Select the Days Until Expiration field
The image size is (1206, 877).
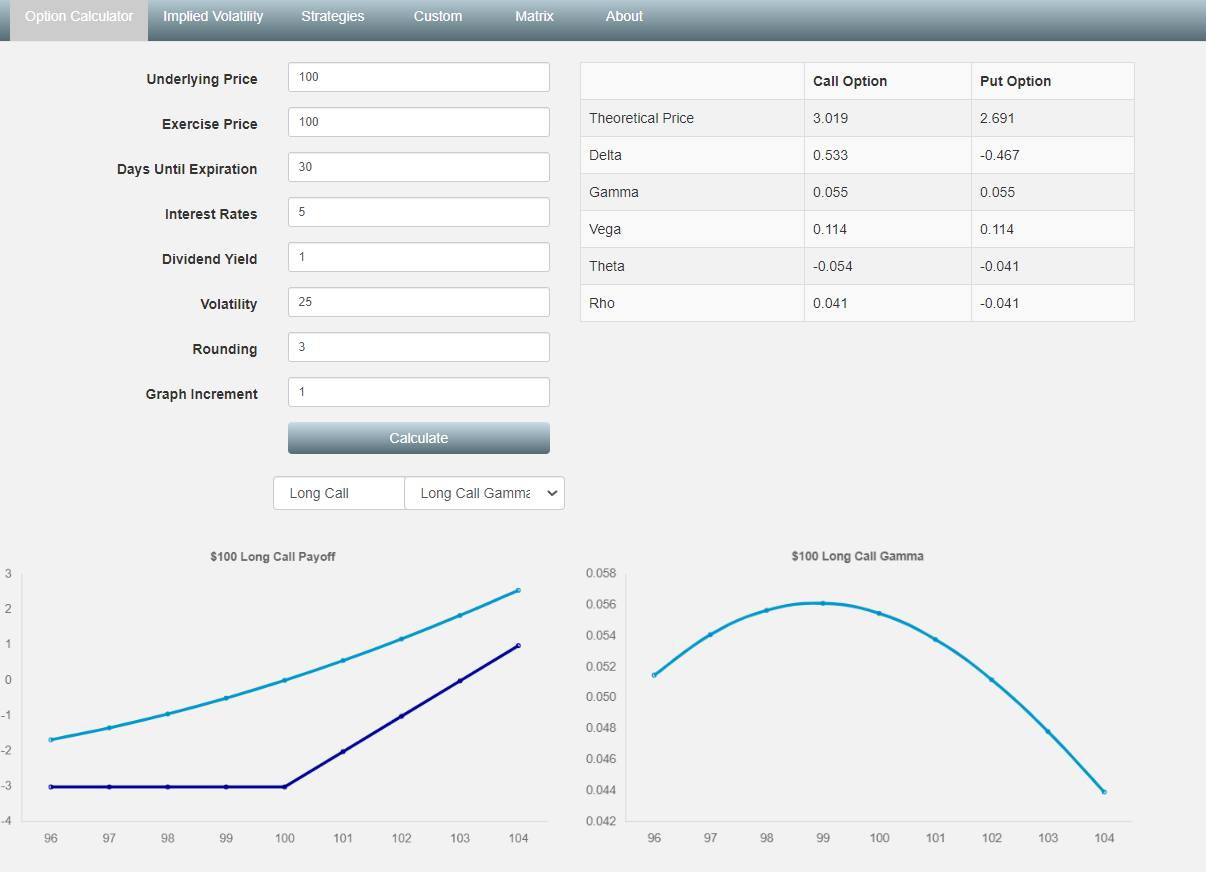418,167
